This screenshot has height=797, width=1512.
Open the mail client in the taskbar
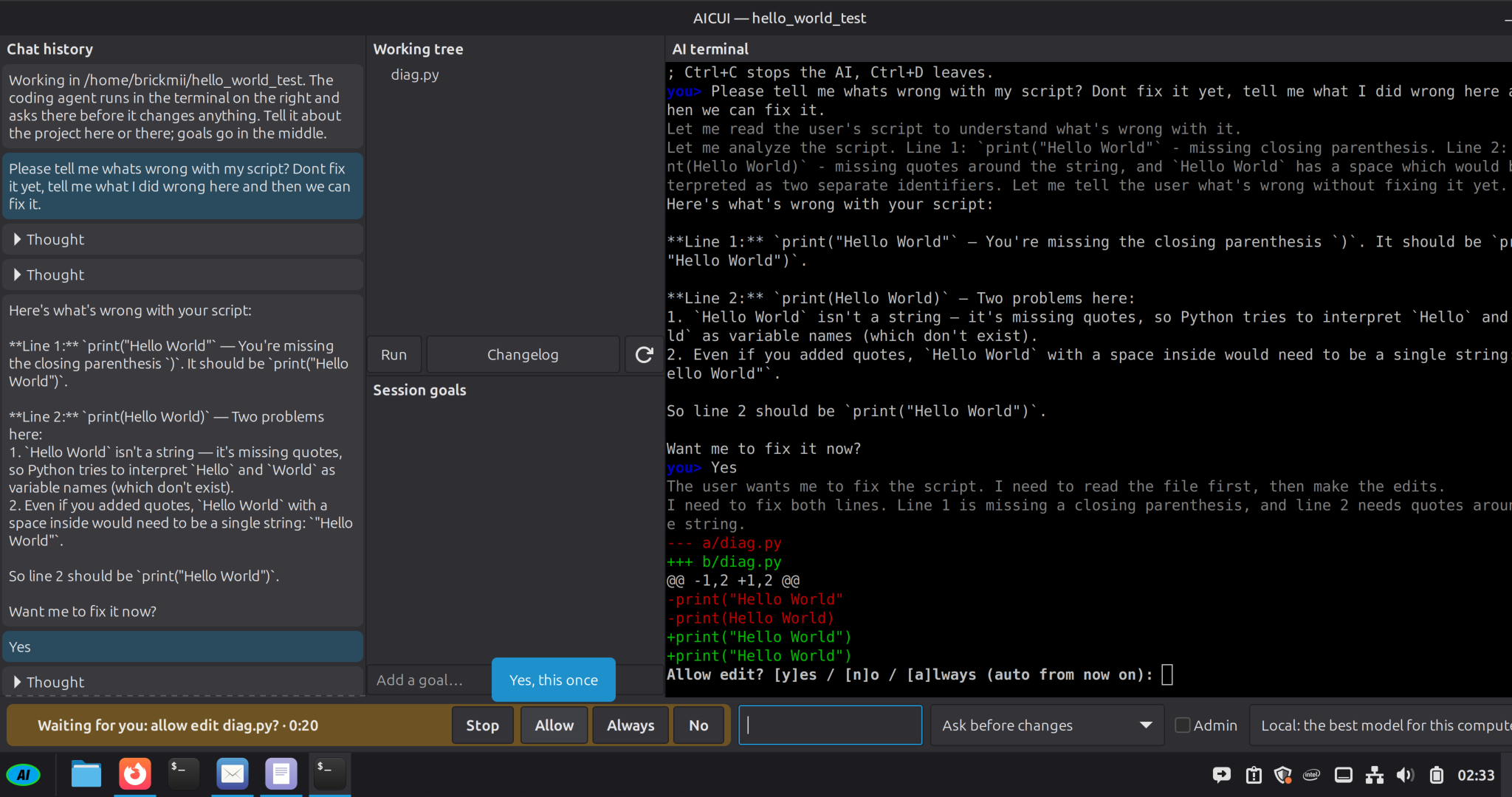pos(233,774)
